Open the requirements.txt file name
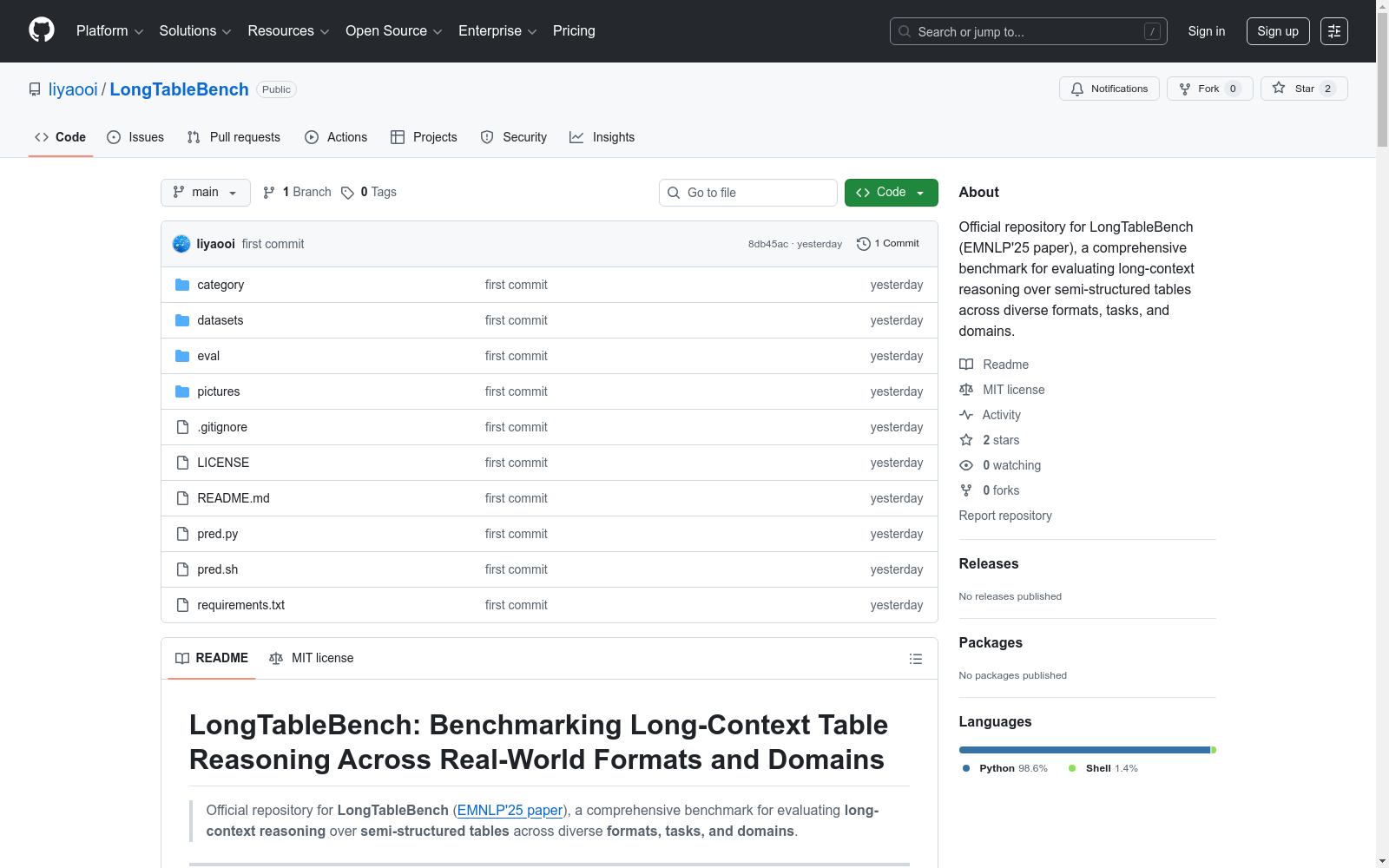This screenshot has height=868, width=1389. coord(240,605)
